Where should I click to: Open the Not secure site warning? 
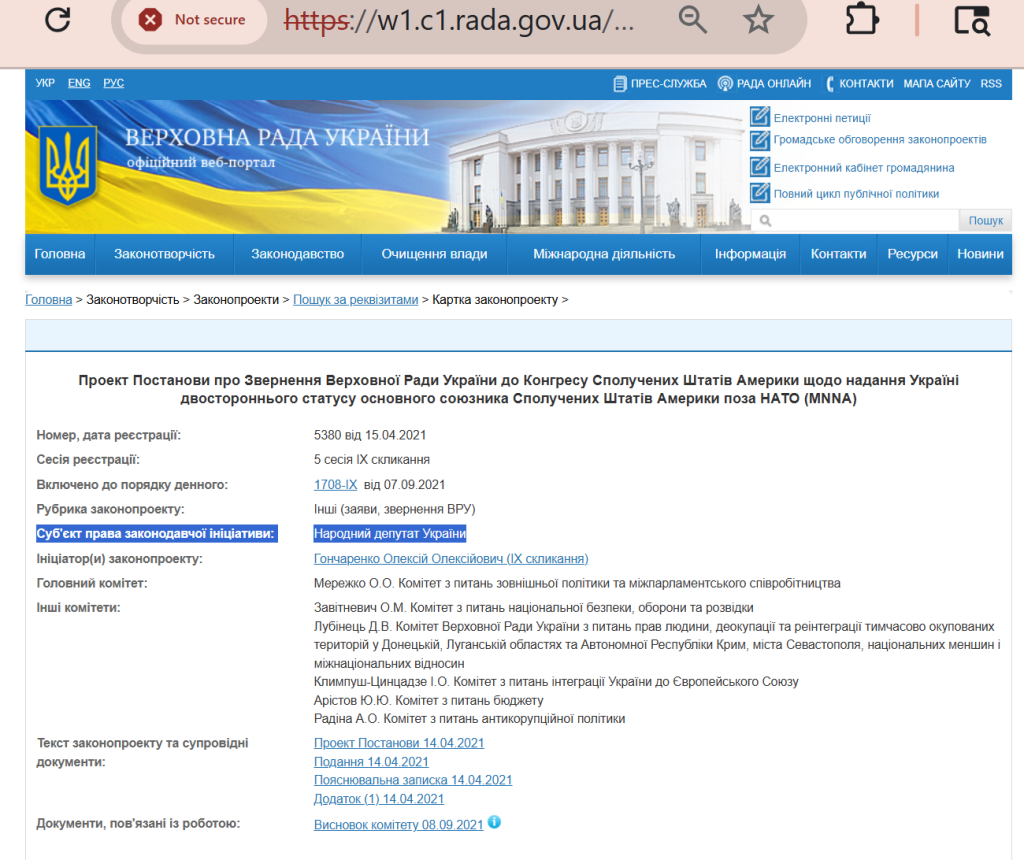tap(194, 20)
